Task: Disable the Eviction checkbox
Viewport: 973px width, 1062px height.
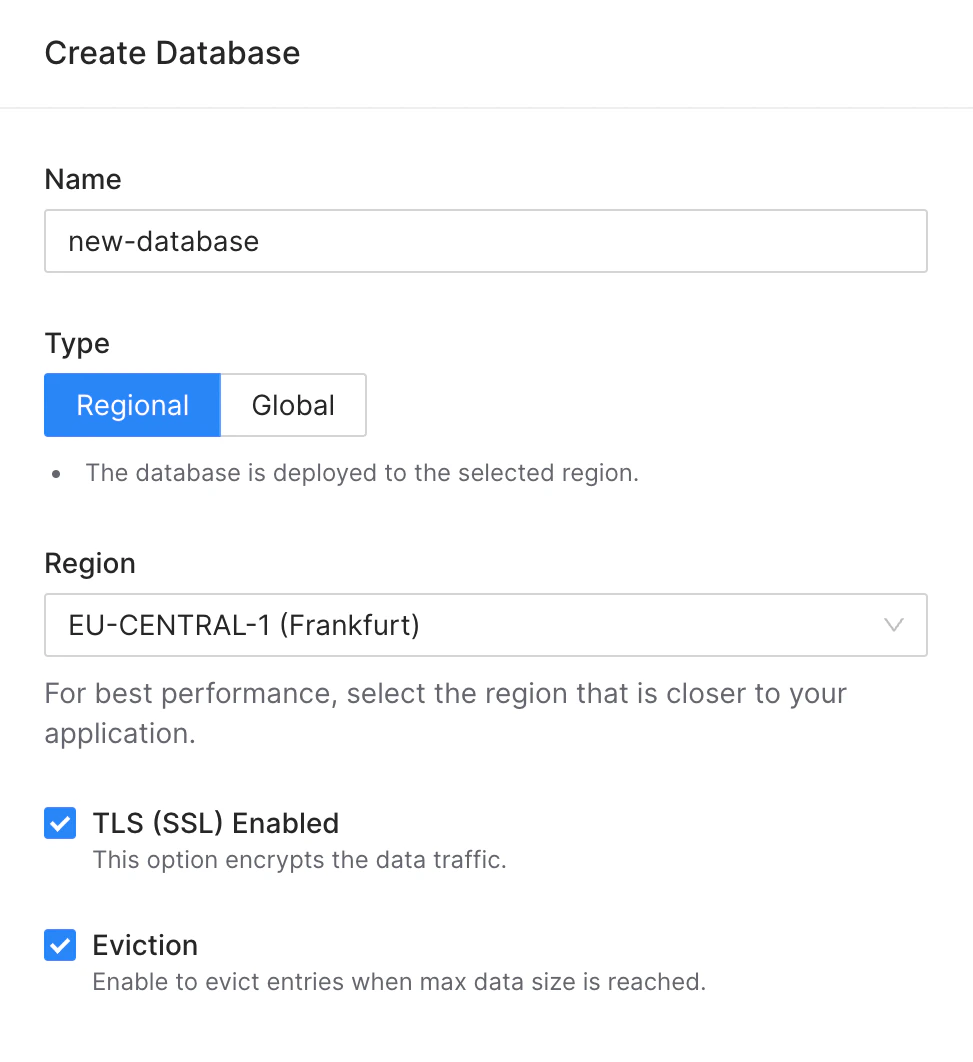Action: (x=60, y=946)
